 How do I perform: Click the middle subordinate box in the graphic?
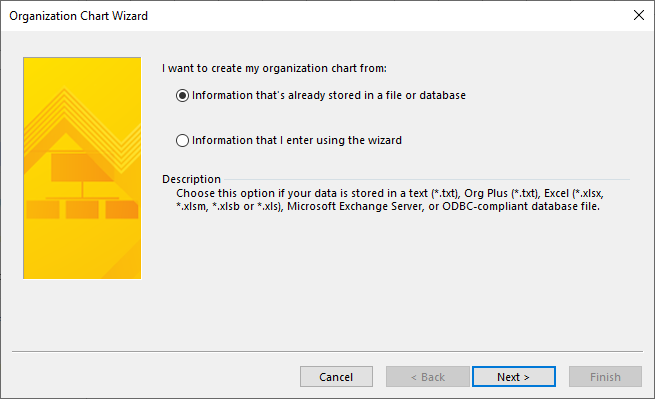(82, 209)
